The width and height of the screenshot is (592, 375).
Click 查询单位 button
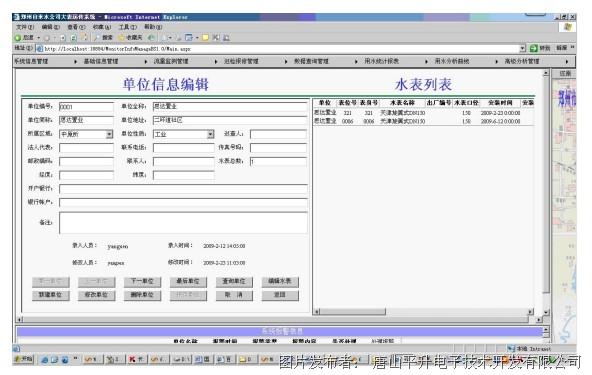pos(234,282)
